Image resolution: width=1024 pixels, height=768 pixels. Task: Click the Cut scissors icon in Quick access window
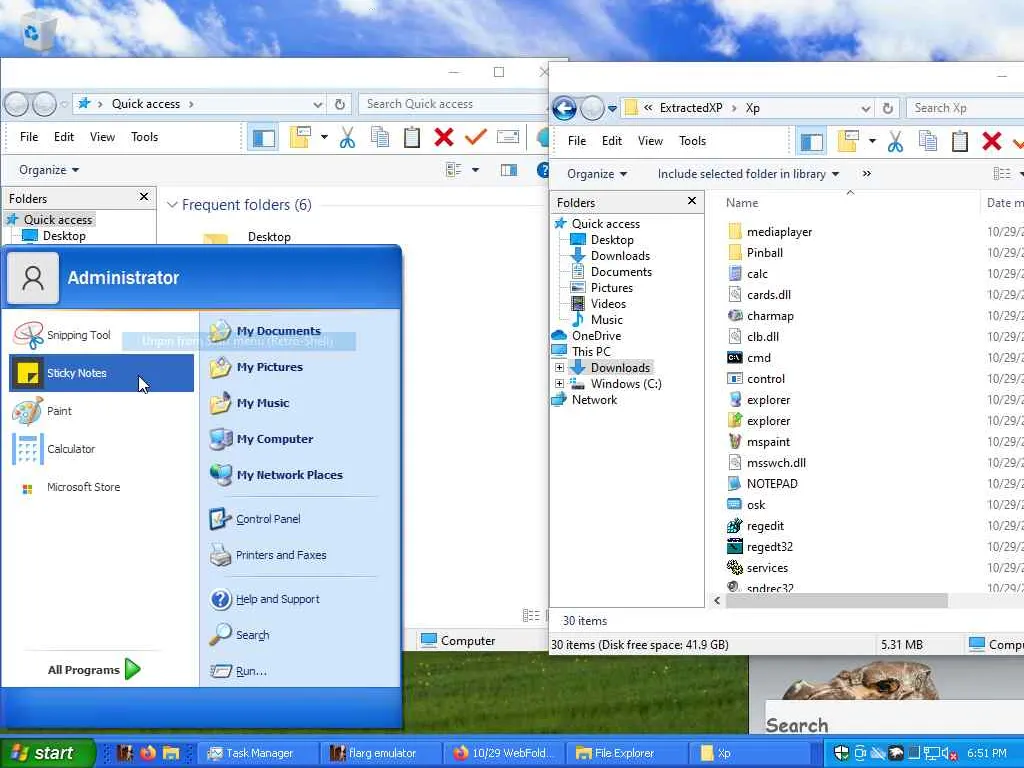click(x=347, y=138)
